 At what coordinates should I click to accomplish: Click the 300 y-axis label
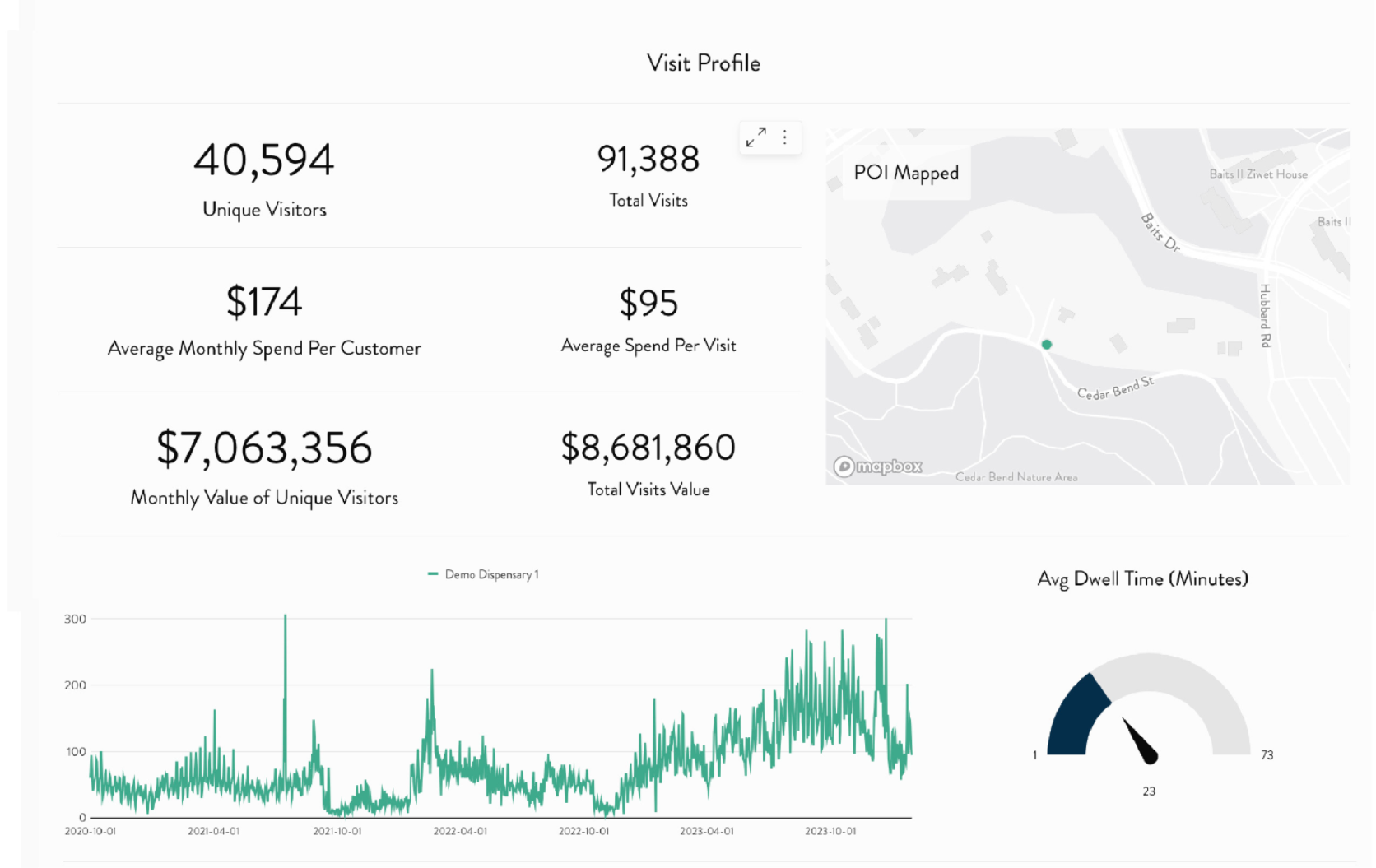pyautogui.click(x=75, y=619)
